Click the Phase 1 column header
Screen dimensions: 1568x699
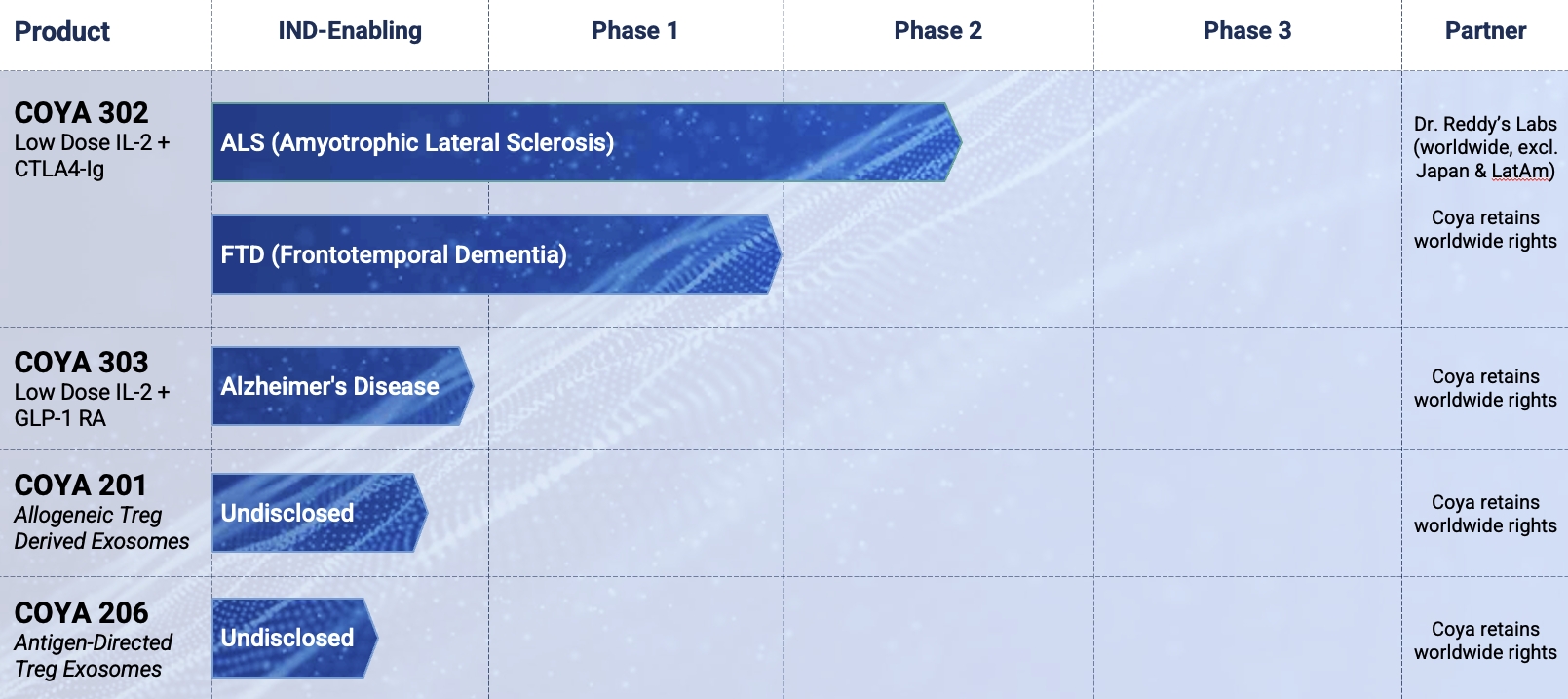pos(634,31)
